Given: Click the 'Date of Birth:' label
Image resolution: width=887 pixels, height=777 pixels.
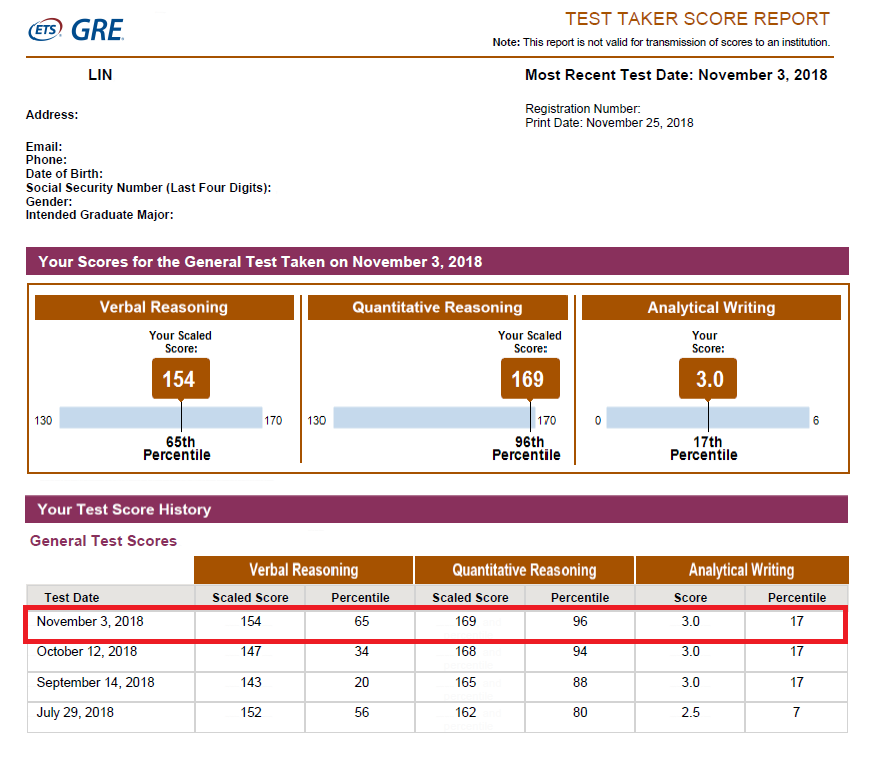Looking at the screenshot, I should [64, 174].
